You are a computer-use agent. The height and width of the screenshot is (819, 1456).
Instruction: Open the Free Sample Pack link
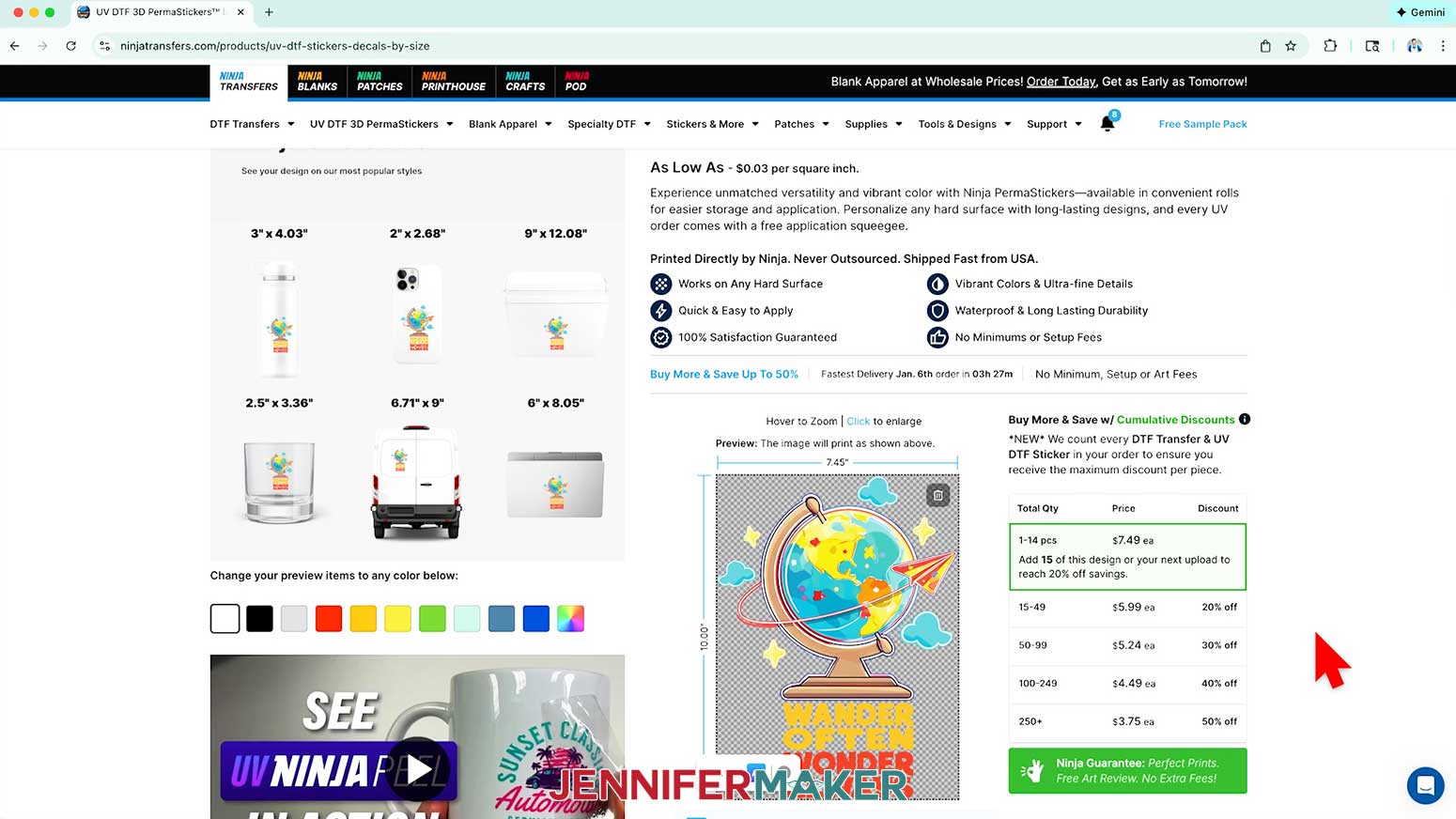pyautogui.click(x=1202, y=124)
